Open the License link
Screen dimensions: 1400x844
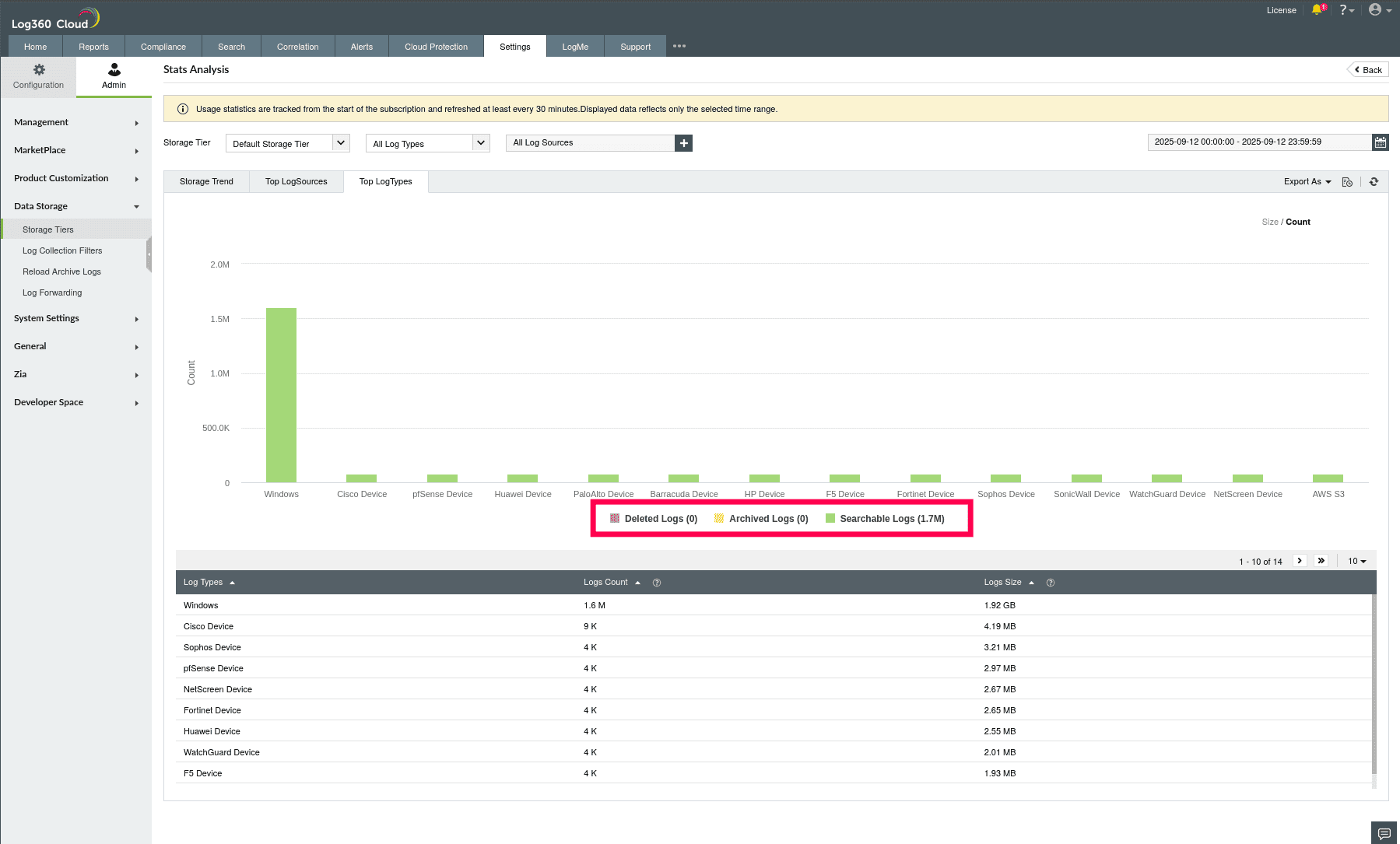(1282, 10)
